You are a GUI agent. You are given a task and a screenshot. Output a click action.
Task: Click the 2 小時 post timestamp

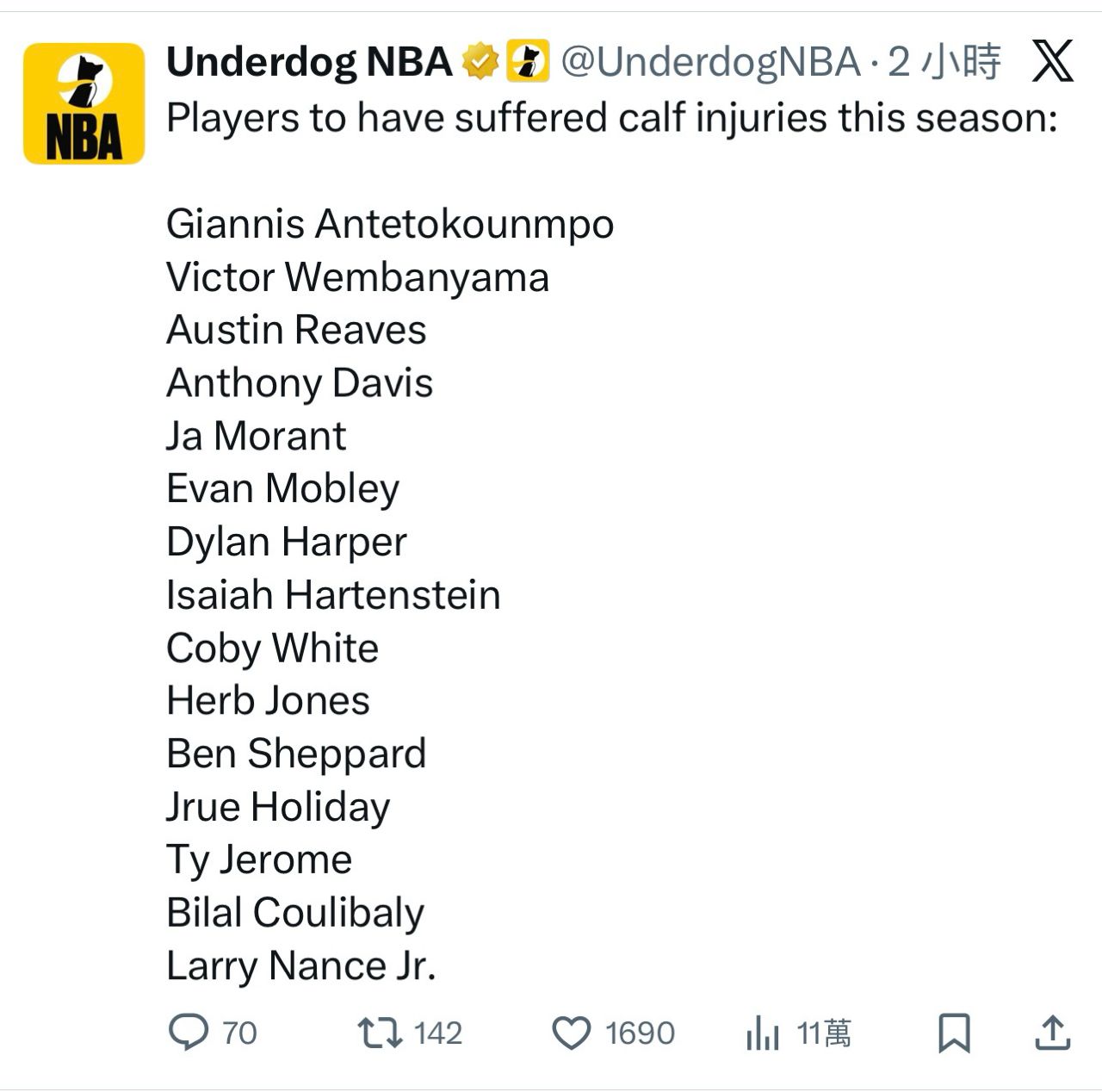[944, 62]
